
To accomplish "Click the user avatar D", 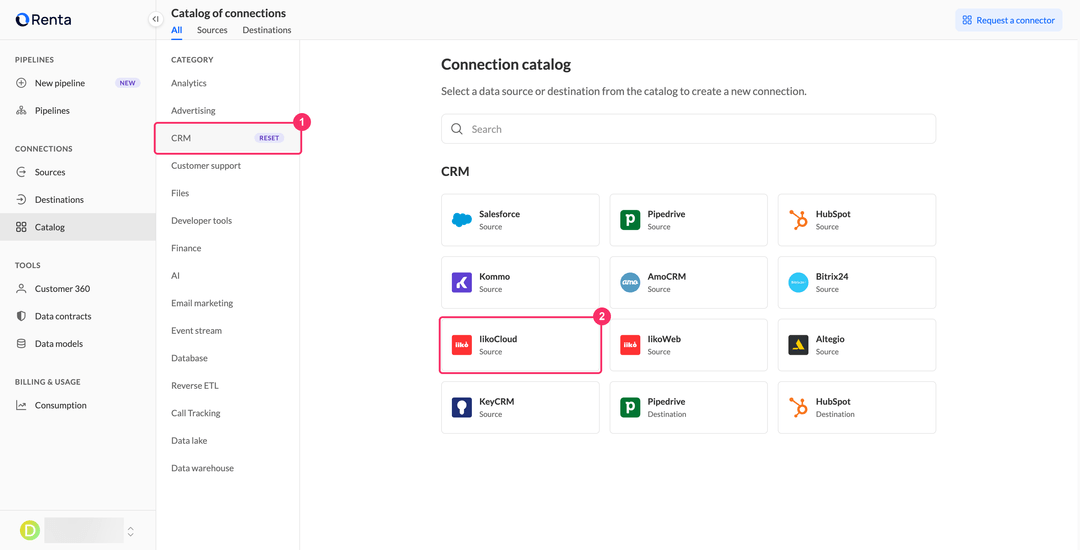I will pos(30,530).
